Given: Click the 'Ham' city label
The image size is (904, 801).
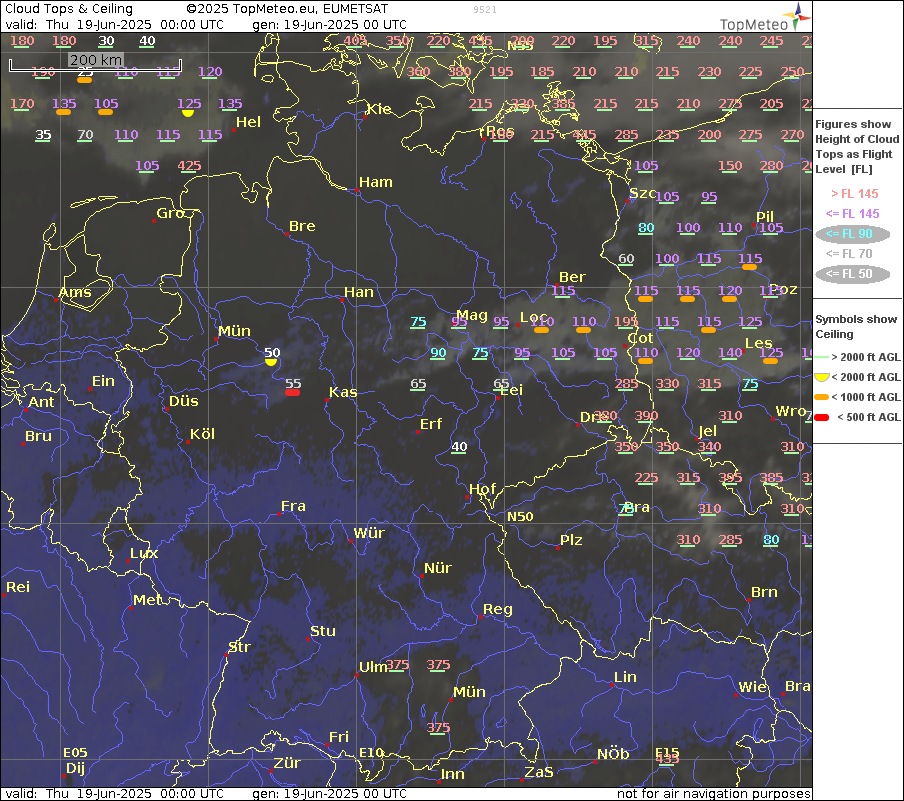Looking at the screenshot, I should pyautogui.click(x=375, y=182).
